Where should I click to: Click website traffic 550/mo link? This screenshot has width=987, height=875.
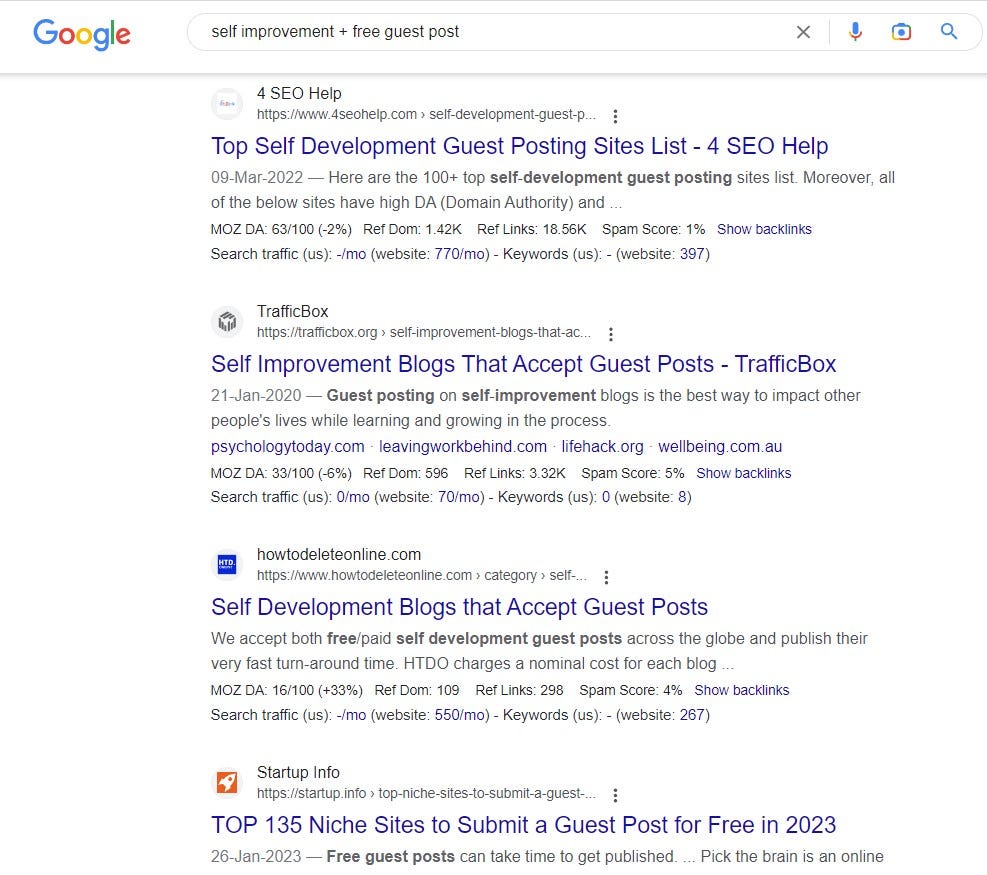[x=460, y=714]
